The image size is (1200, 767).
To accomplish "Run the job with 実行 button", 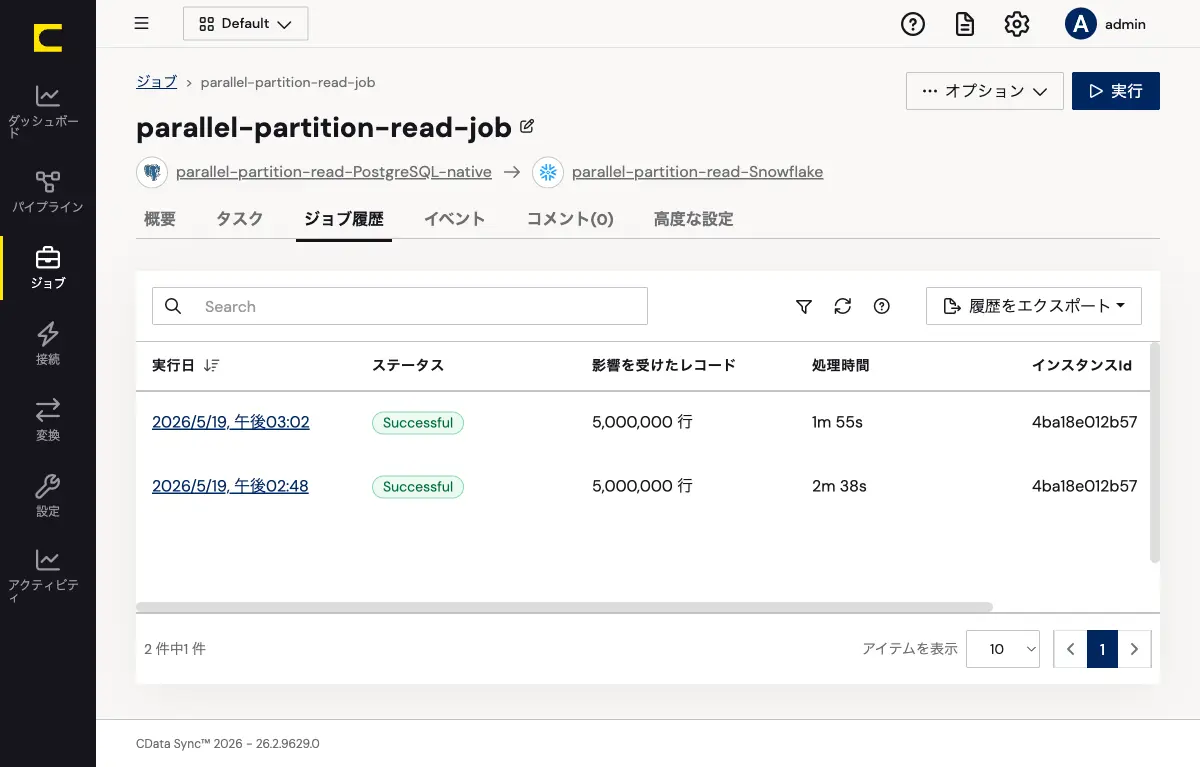I will point(1116,91).
